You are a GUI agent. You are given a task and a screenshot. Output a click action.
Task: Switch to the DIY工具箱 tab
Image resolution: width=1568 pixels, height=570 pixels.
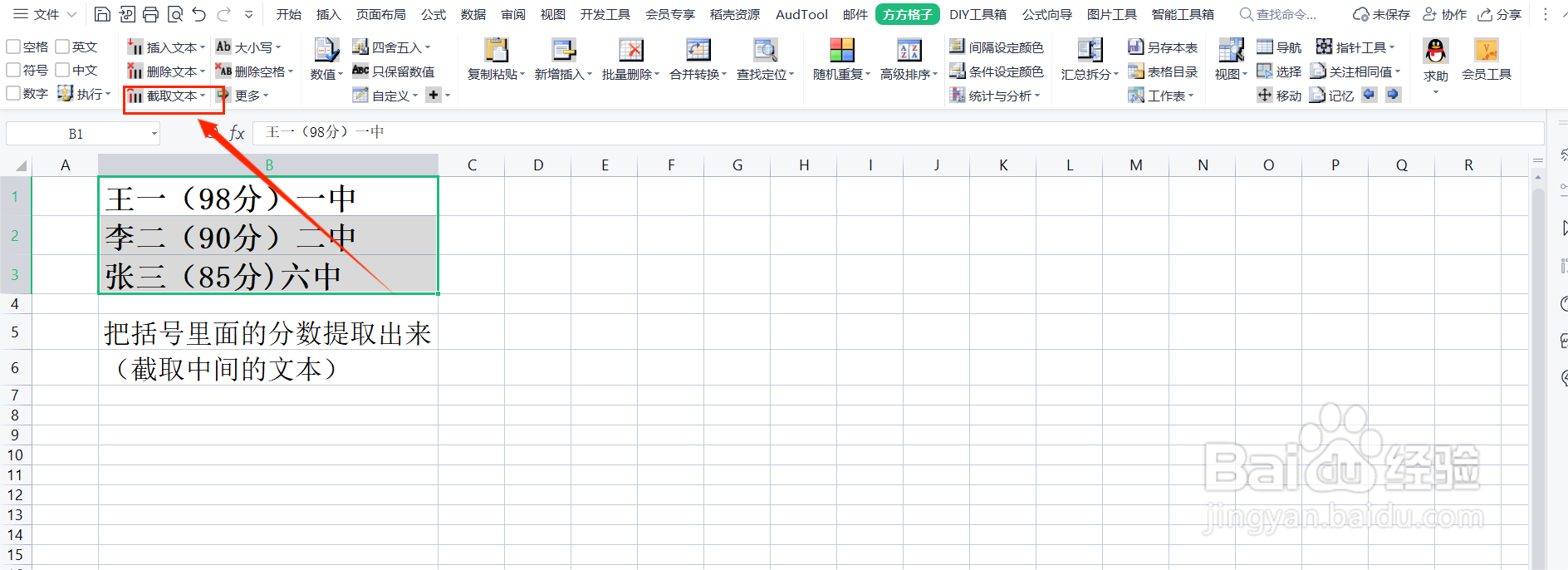point(978,14)
